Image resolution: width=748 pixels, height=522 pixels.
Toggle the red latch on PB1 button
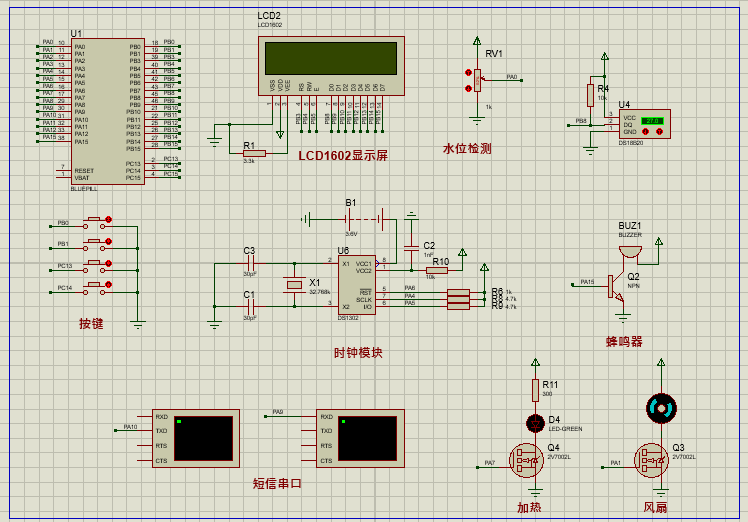click(x=108, y=241)
